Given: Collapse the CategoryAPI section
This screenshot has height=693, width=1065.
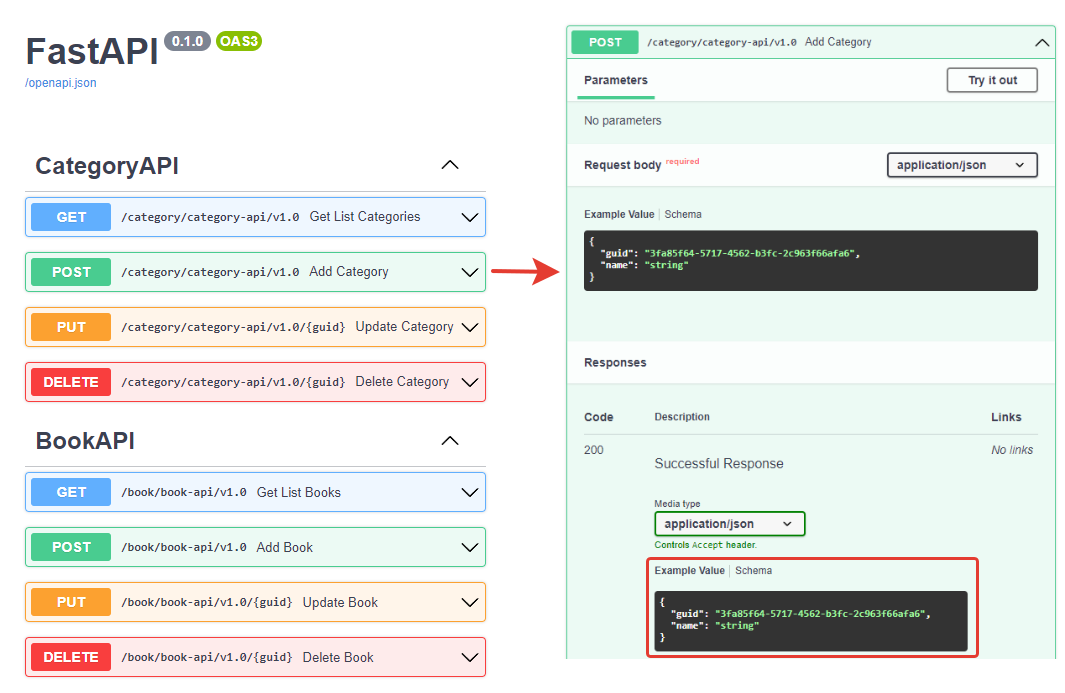Looking at the screenshot, I should coord(450,165).
